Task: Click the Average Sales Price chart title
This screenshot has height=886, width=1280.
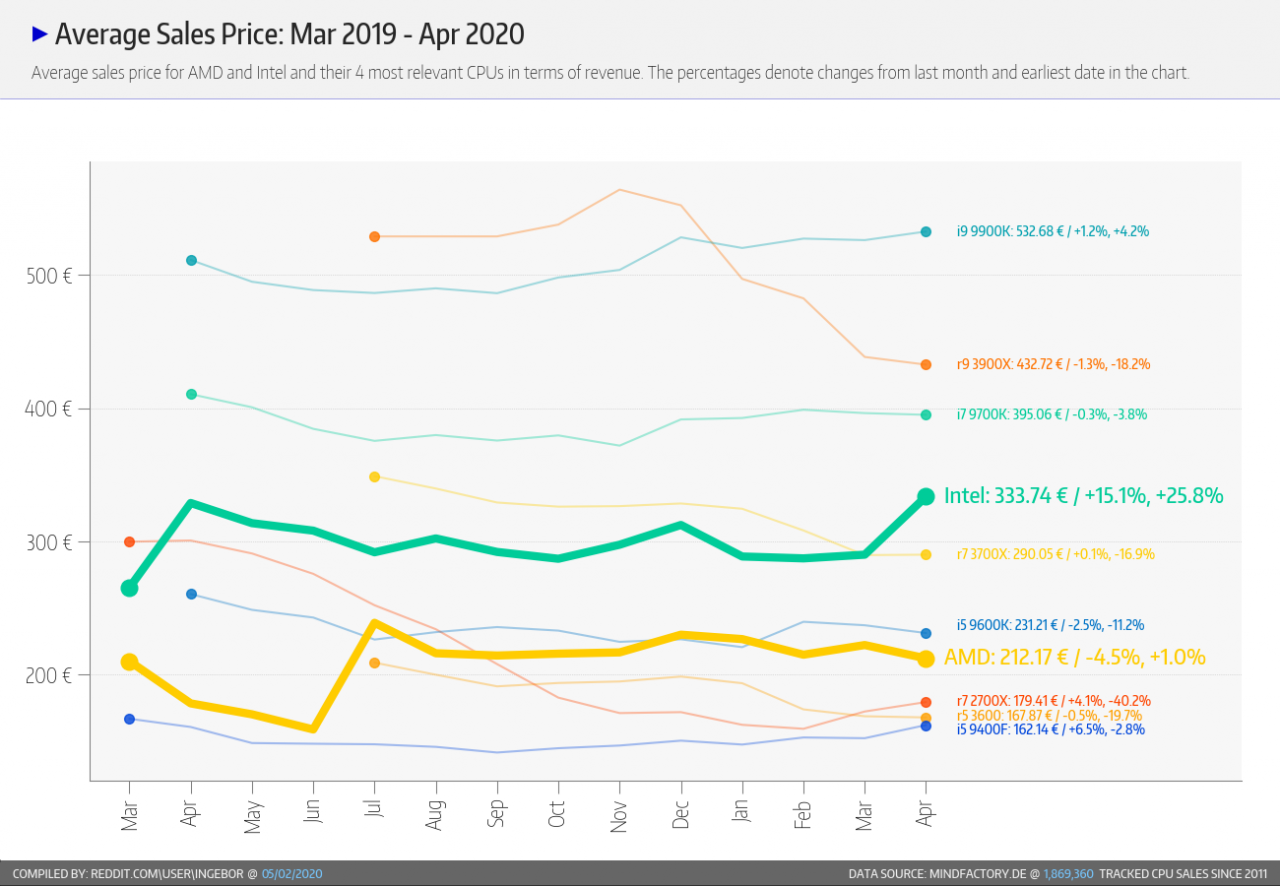Action: click(290, 34)
